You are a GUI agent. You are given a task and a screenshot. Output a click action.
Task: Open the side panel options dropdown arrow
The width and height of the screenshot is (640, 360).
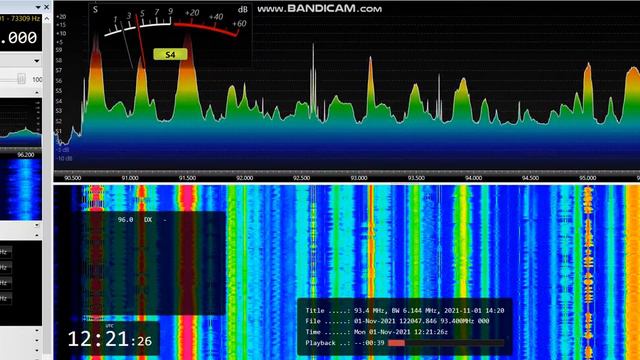pos(38,7)
